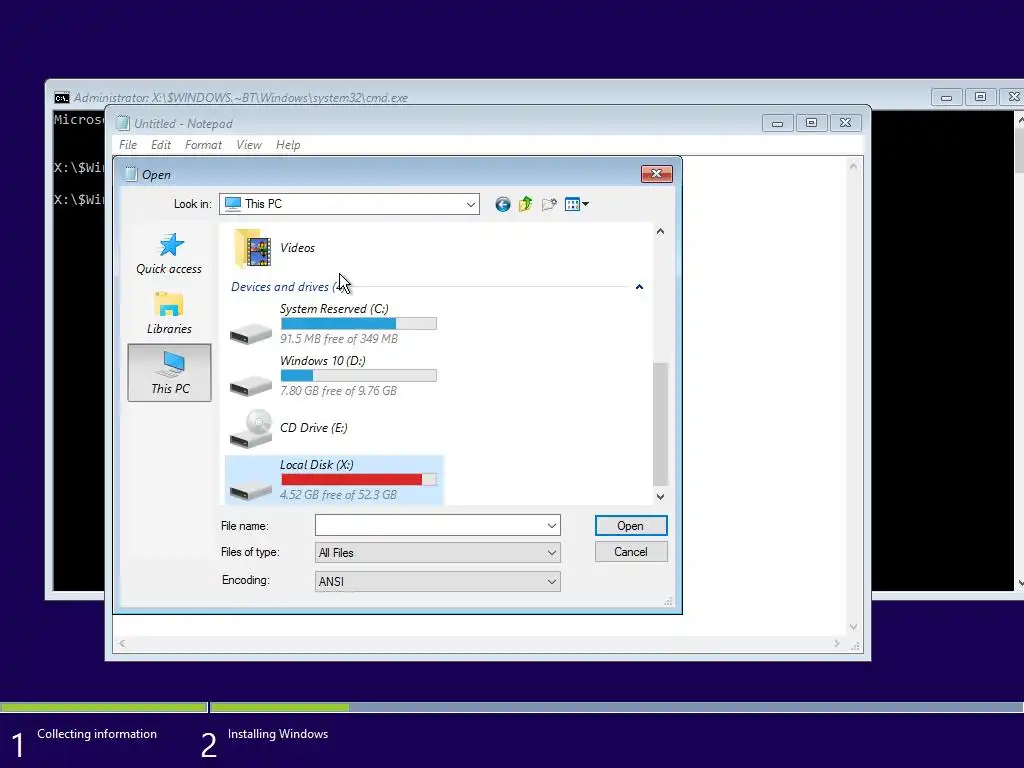
Task: Open the Notepad Edit menu
Action: click(161, 145)
